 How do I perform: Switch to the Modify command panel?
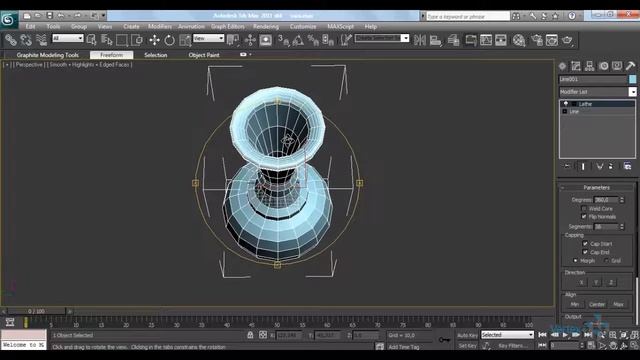click(x=576, y=66)
